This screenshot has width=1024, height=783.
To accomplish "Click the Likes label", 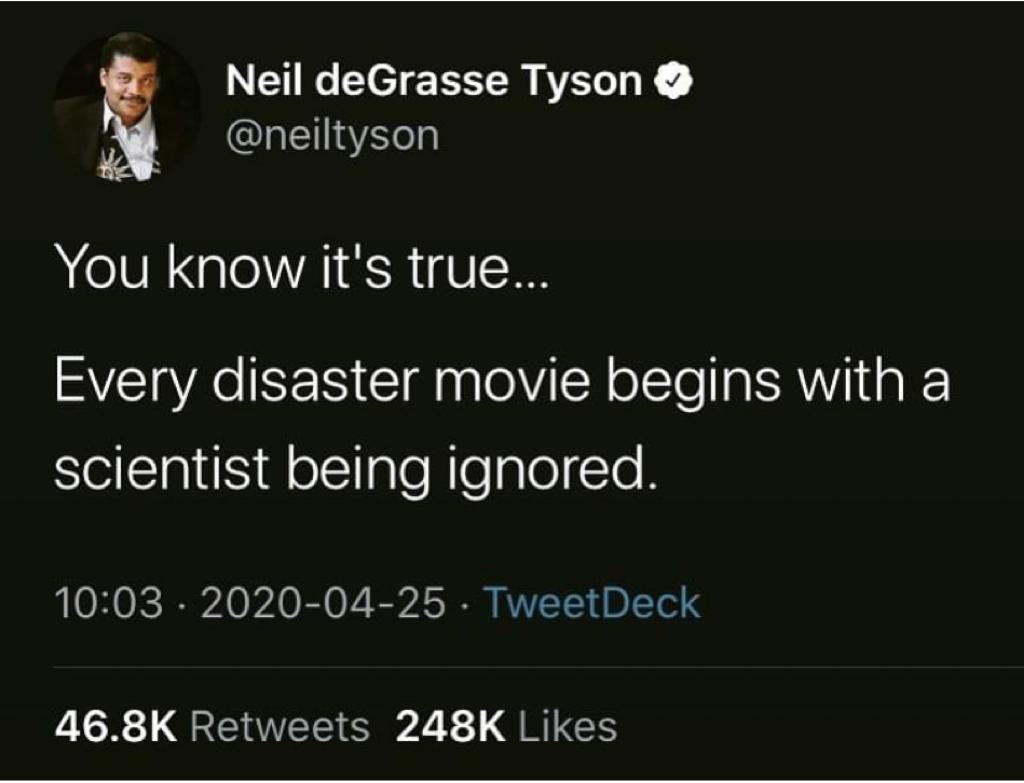I will pyautogui.click(x=568, y=726).
